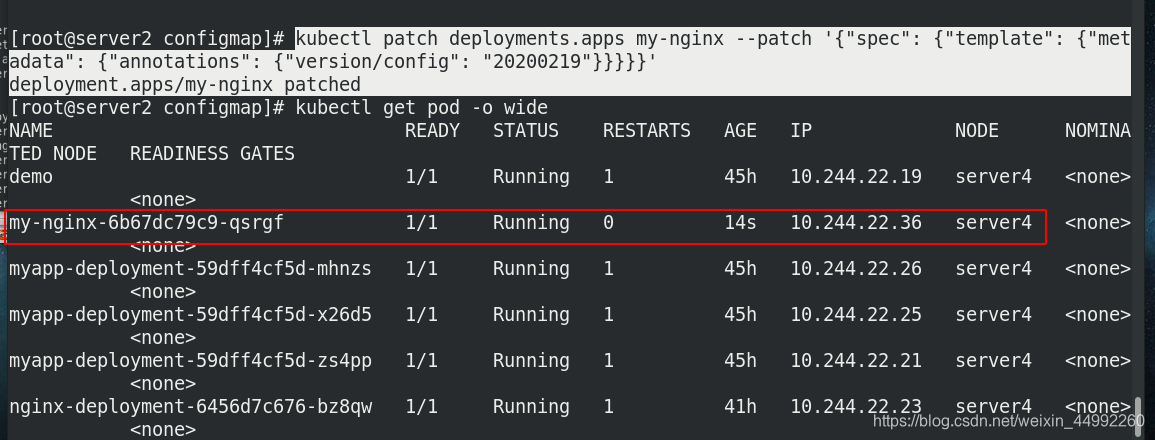
Task: Click the NAME column header
Action: point(31,131)
